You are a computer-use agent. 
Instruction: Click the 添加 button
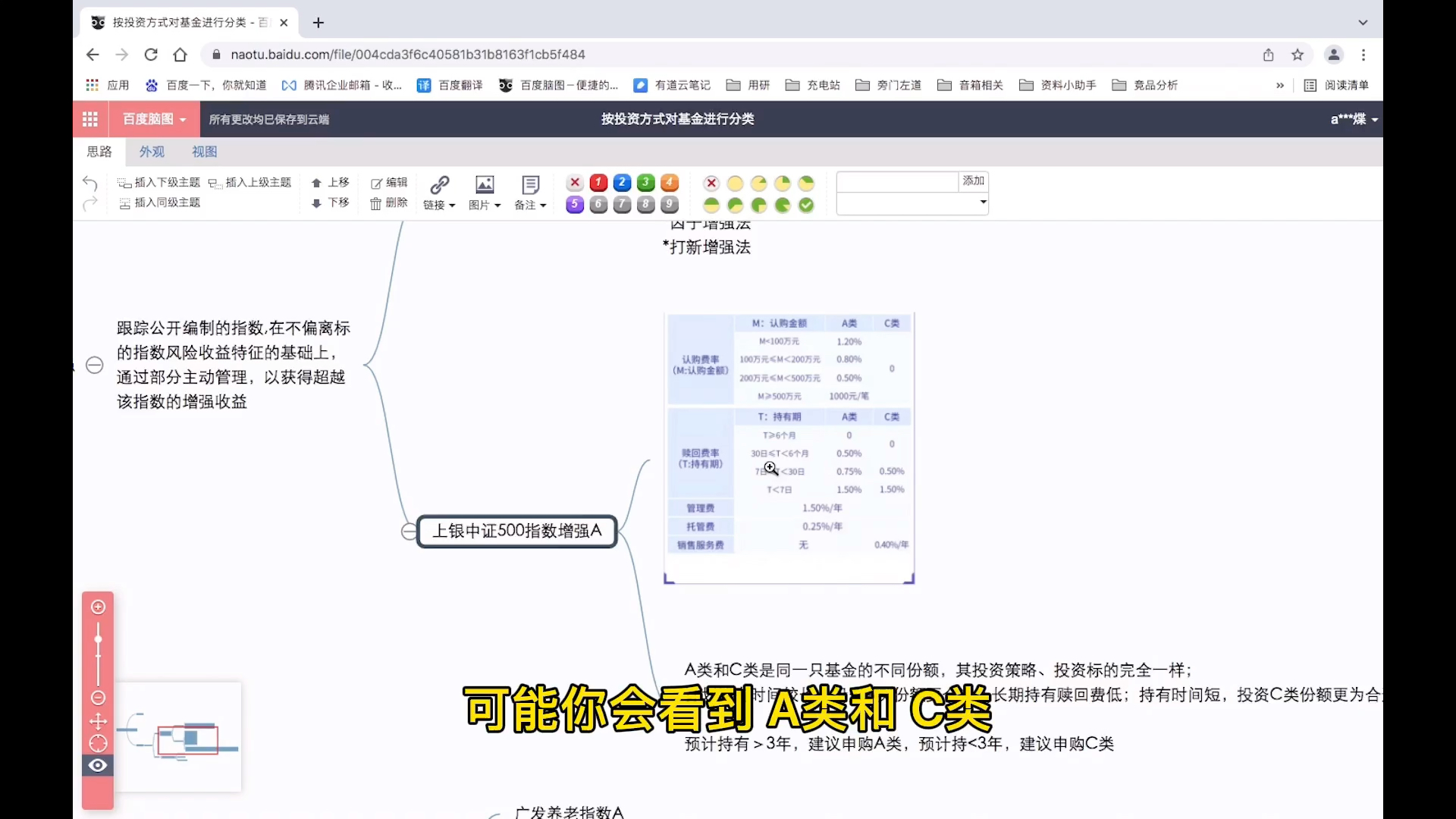pyautogui.click(x=973, y=181)
